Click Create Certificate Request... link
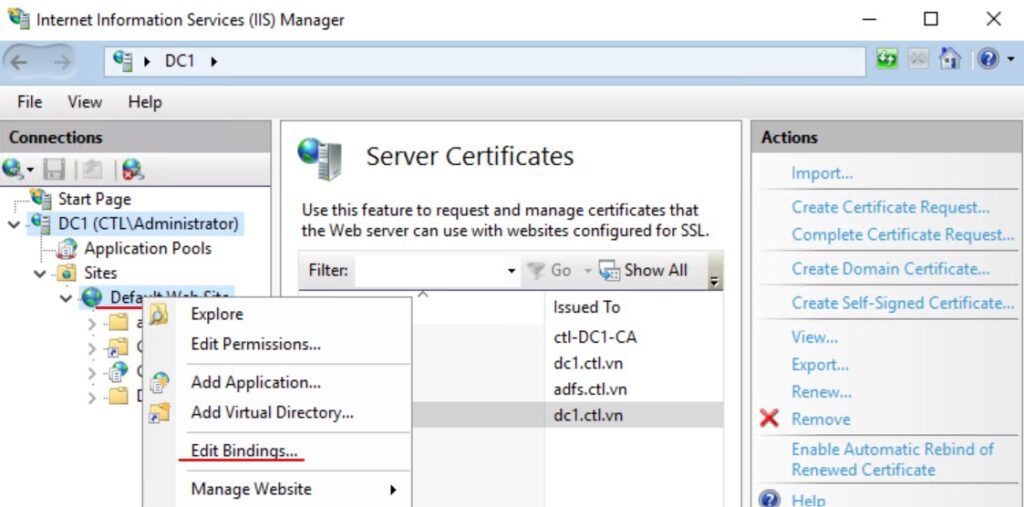The width and height of the screenshot is (1024, 507). click(x=890, y=207)
